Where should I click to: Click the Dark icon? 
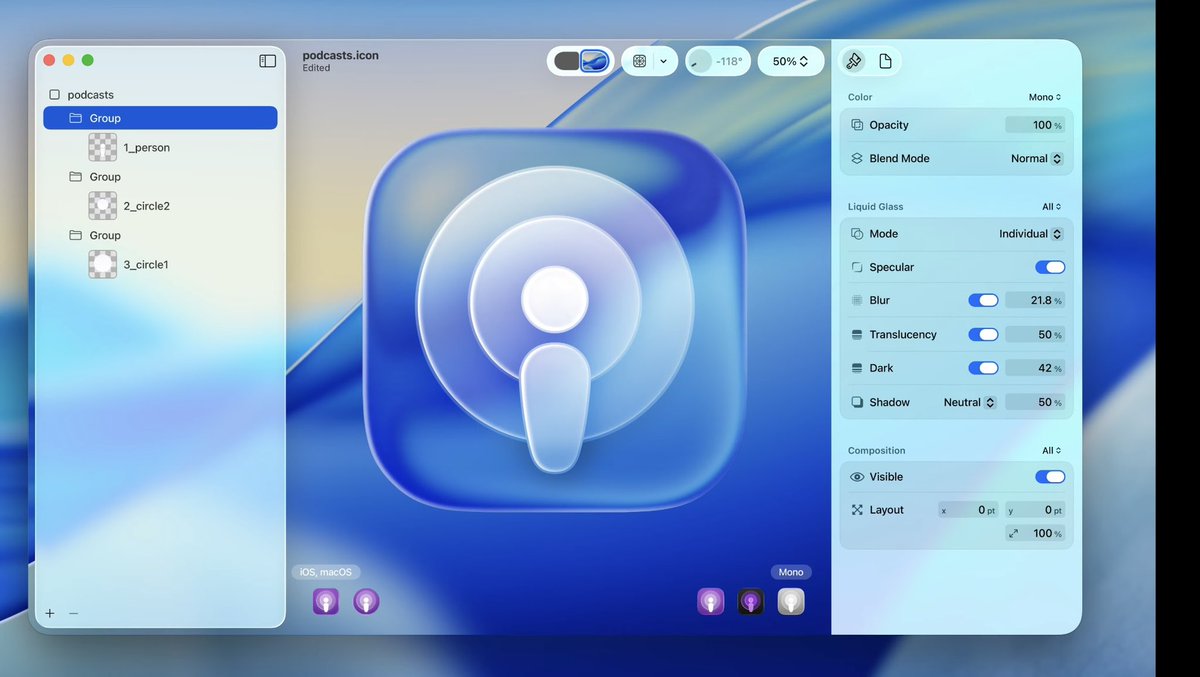click(x=857, y=368)
